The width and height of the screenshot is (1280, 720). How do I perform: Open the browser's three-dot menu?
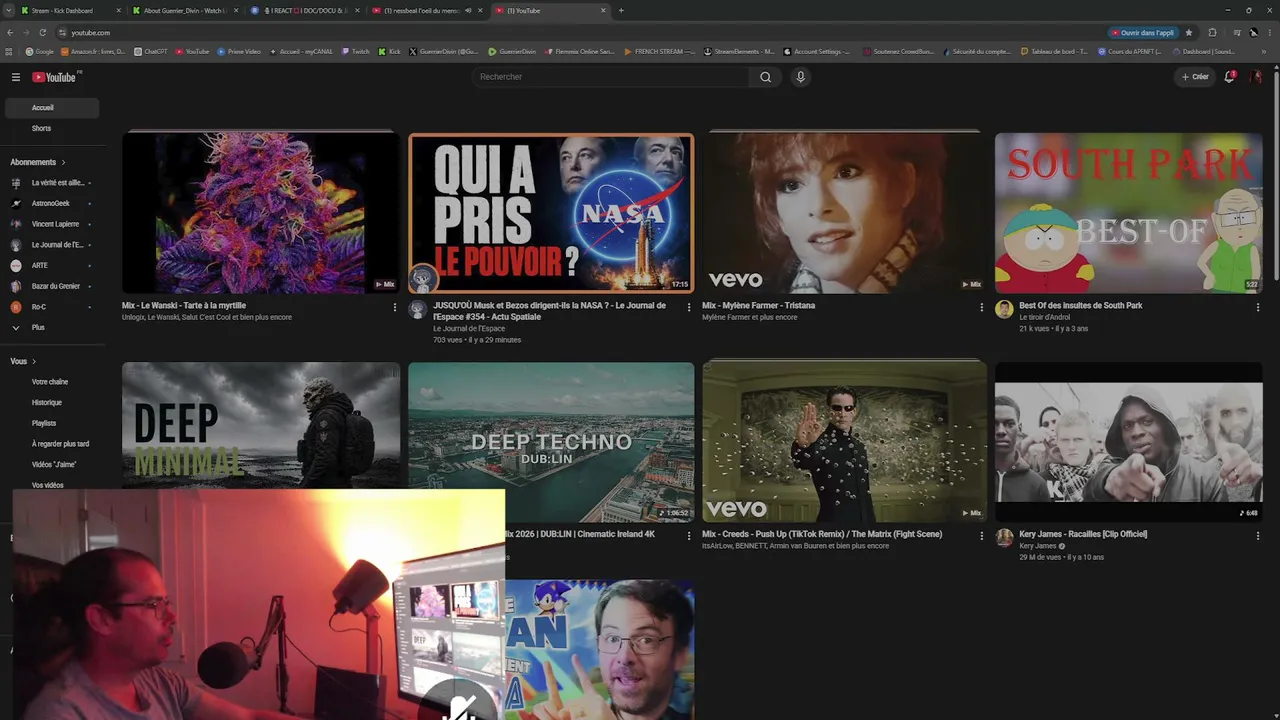[x=1271, y=32]
